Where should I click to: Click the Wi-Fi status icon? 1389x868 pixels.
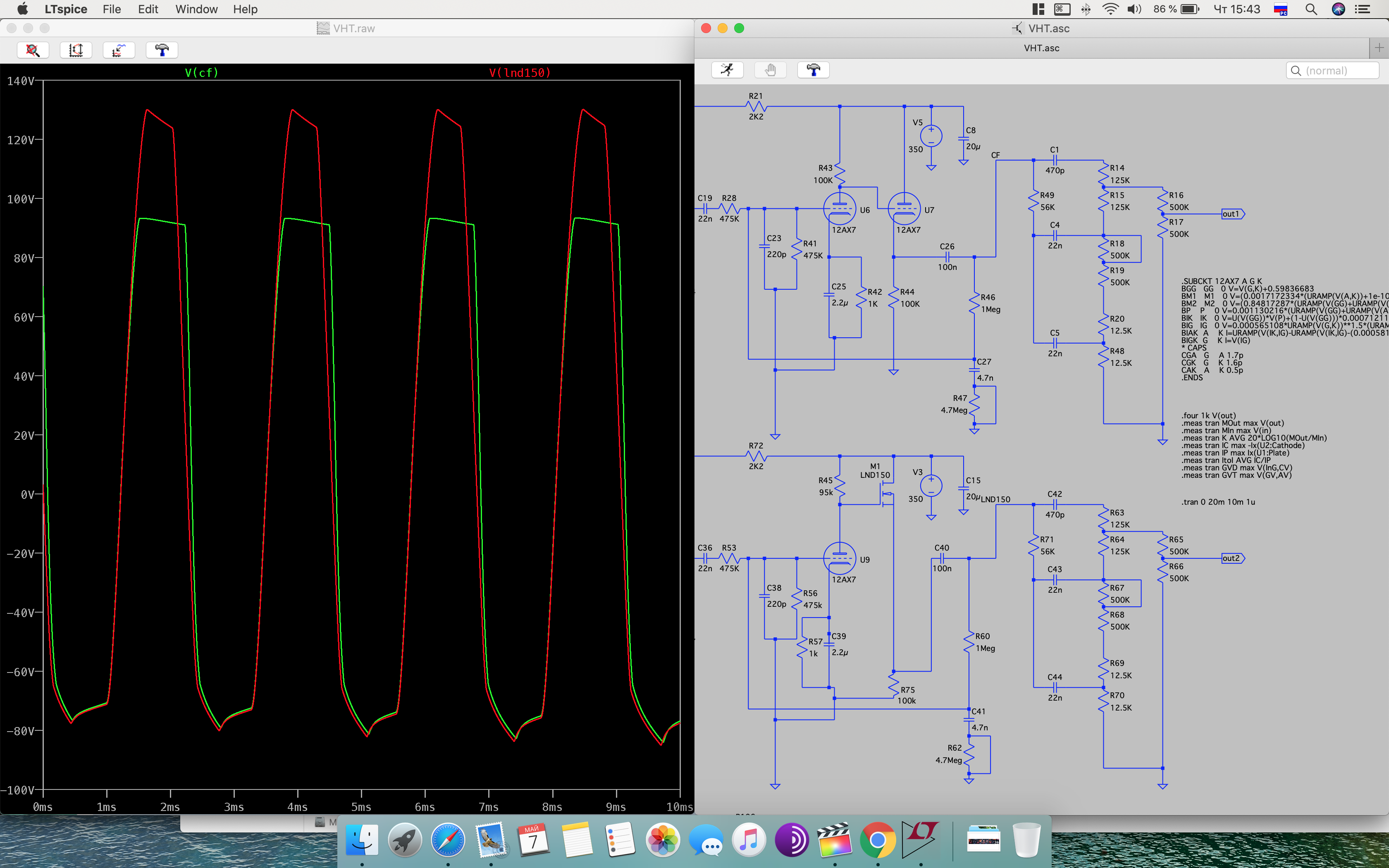tap(1111, 9)
